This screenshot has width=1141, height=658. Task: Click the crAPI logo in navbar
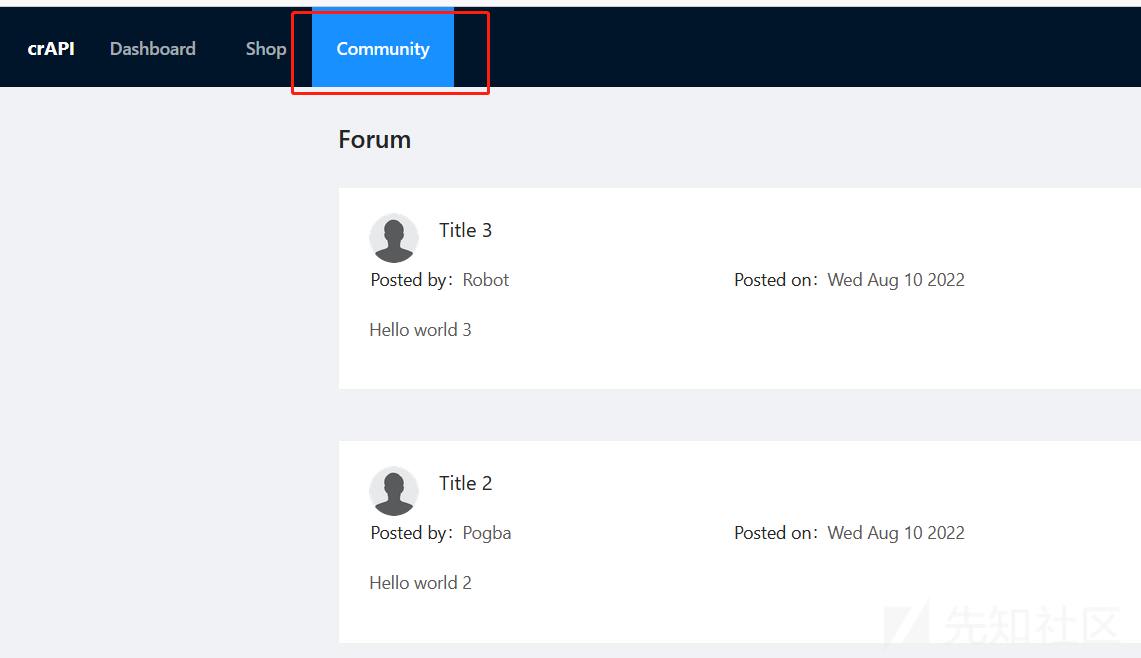pyautogui.click(x=51, y=49)
